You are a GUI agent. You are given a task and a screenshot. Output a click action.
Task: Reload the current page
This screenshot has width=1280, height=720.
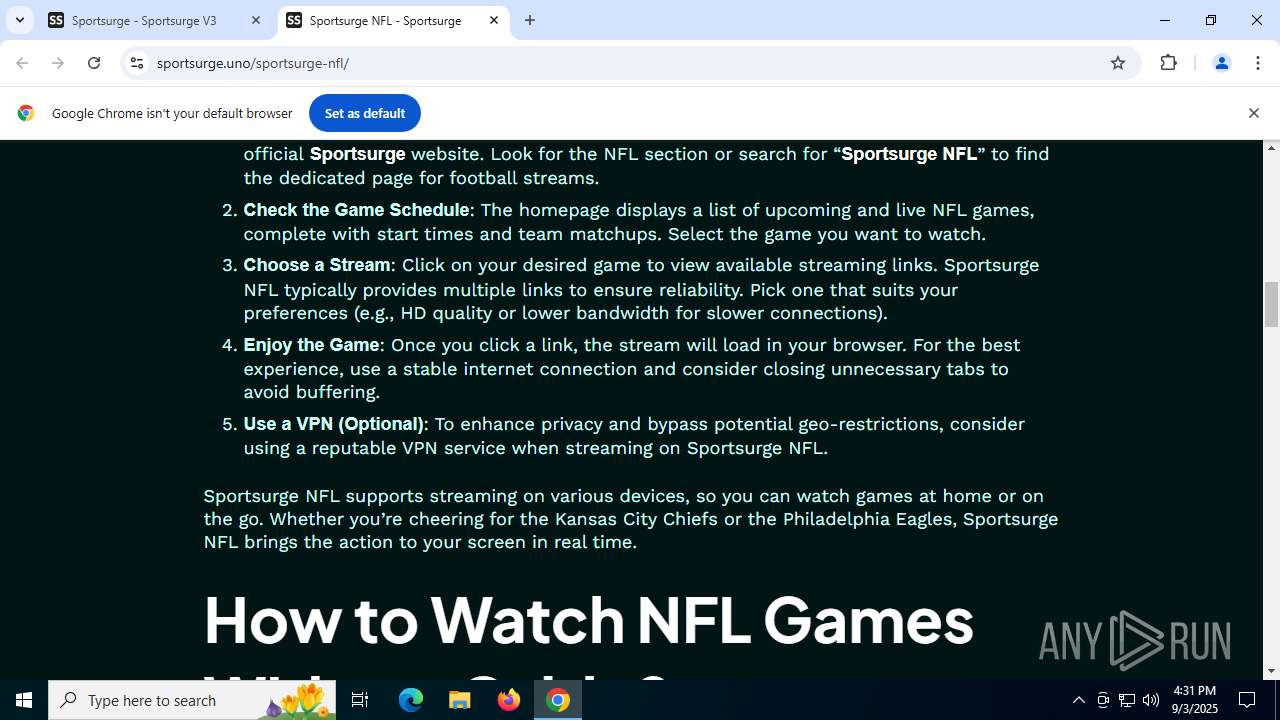94,63
